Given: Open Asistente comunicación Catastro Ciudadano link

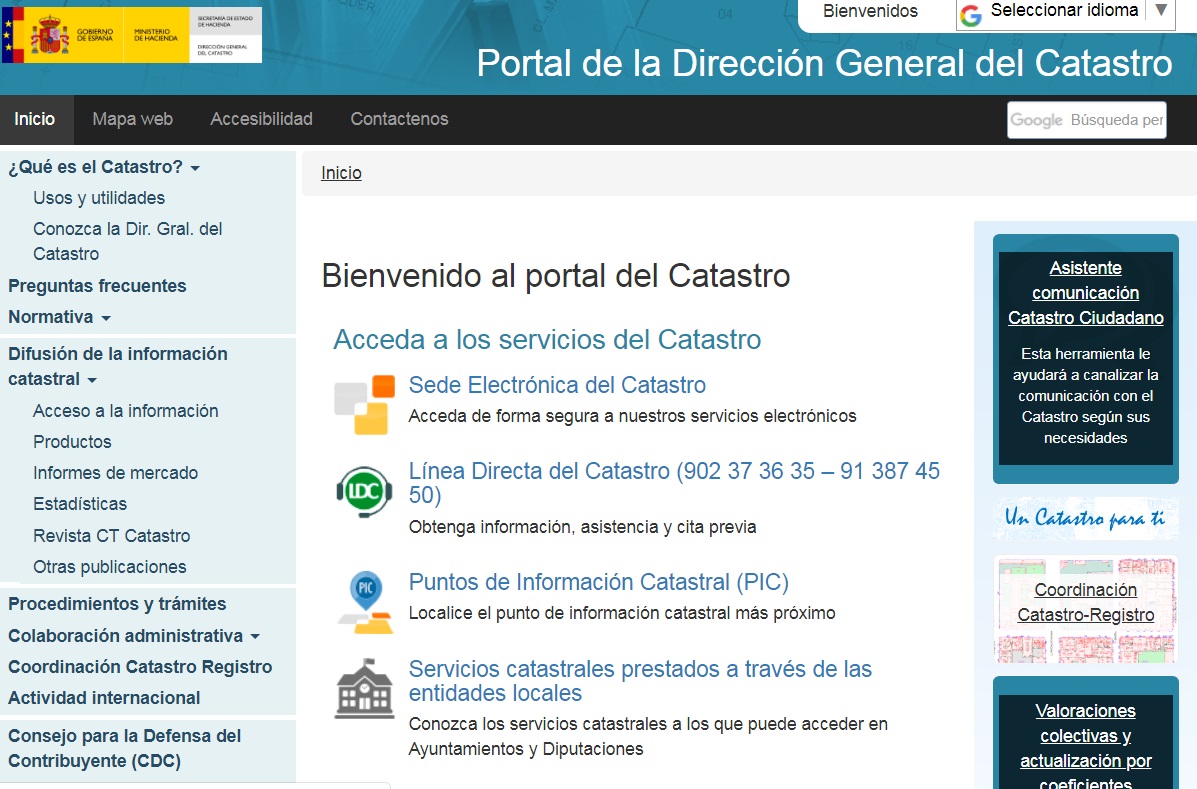Looking at the screenshot, I should click(x=1085, y=293).
